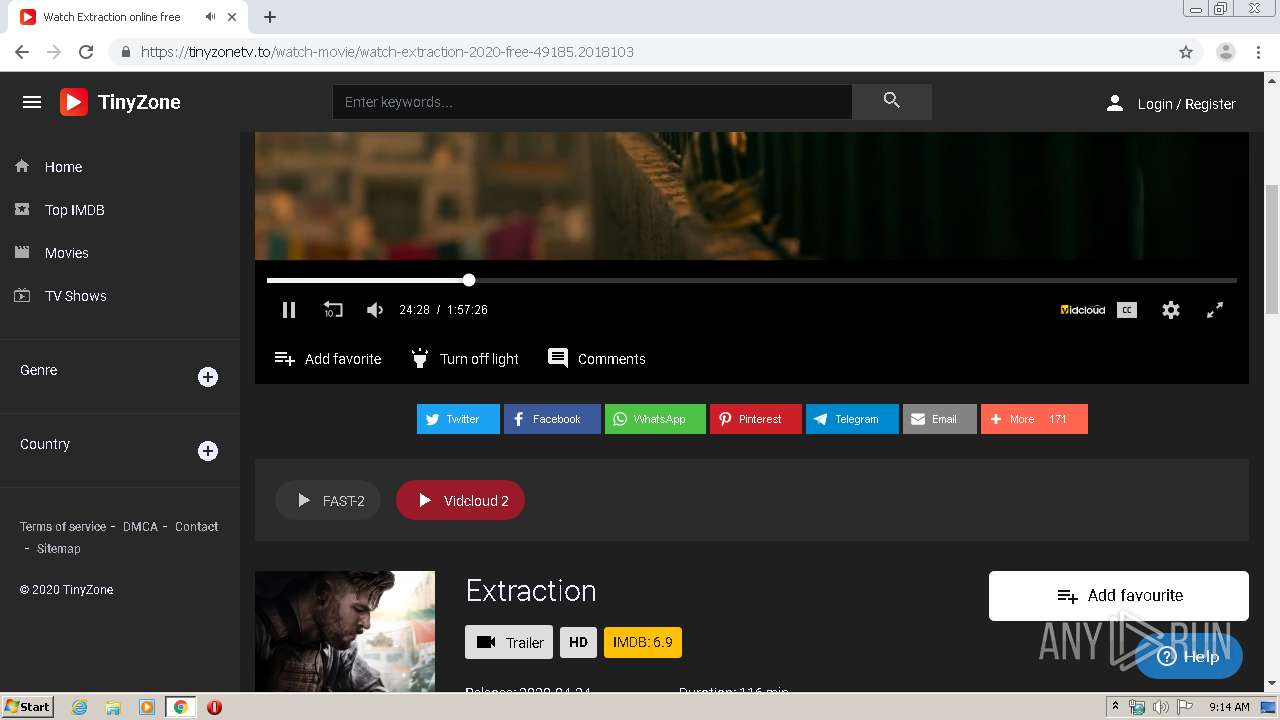Mute the video player volume

(x=375, y=310)
